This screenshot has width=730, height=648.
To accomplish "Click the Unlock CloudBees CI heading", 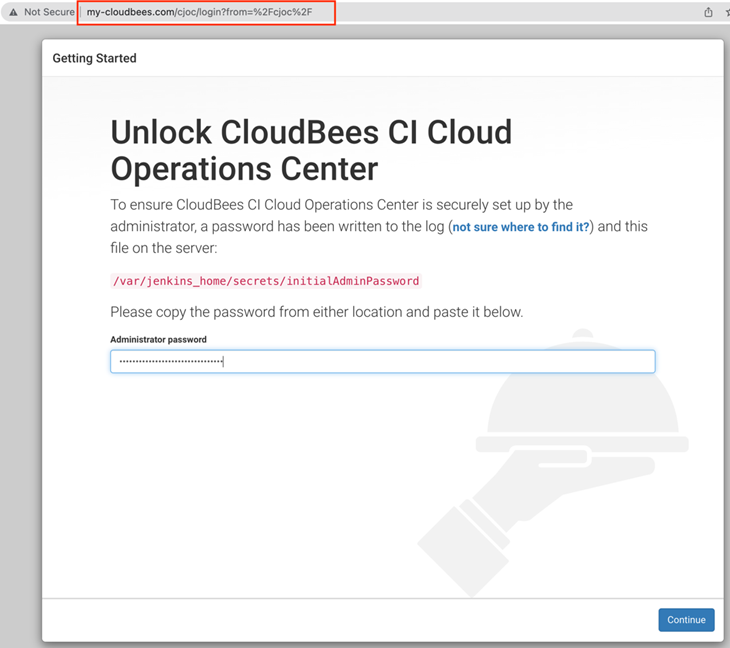I will tap(311, 150).
